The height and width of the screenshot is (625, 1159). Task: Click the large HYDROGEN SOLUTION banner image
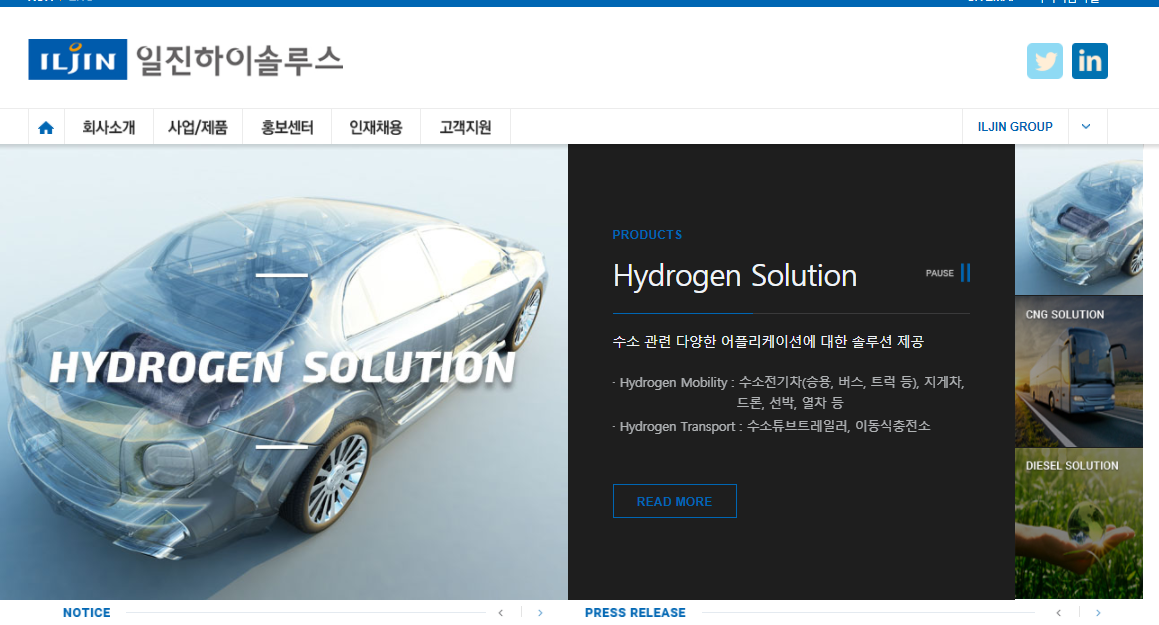click(284, 372)
